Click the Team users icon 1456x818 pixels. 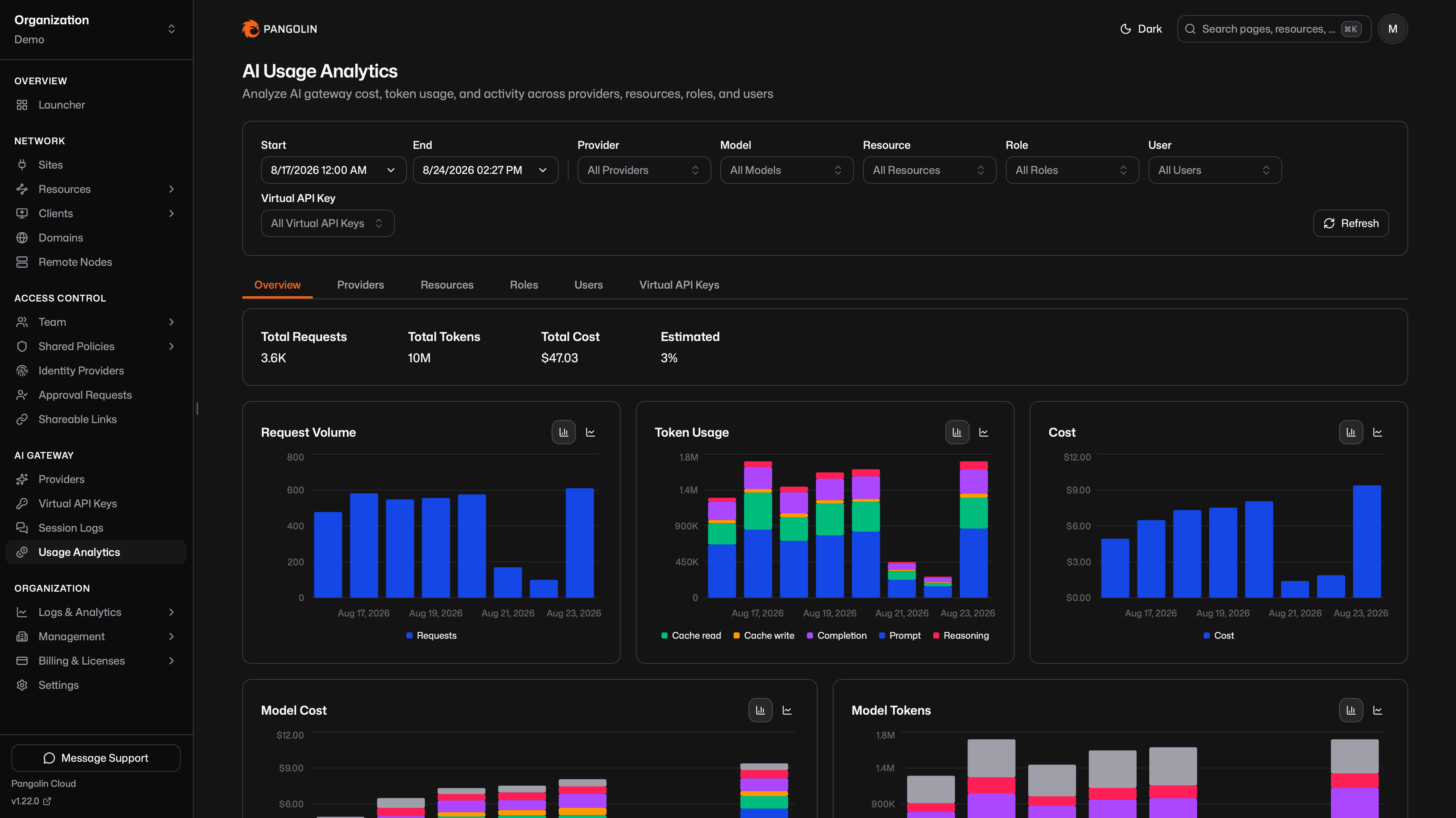[22, 322]
